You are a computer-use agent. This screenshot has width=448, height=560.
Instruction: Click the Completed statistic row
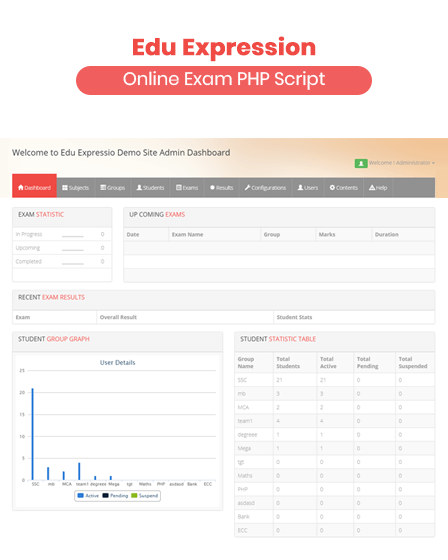pos(62,261)
